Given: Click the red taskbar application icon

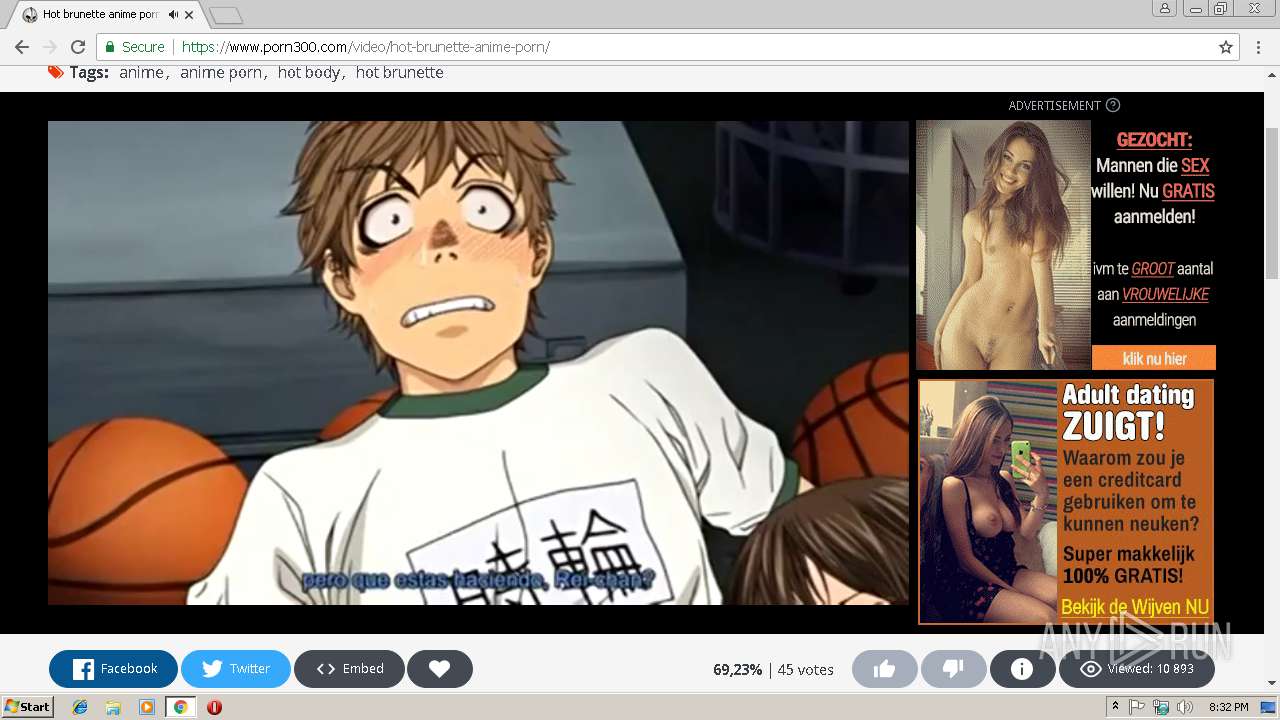Looking at the screenshot, I should (214, 707).
